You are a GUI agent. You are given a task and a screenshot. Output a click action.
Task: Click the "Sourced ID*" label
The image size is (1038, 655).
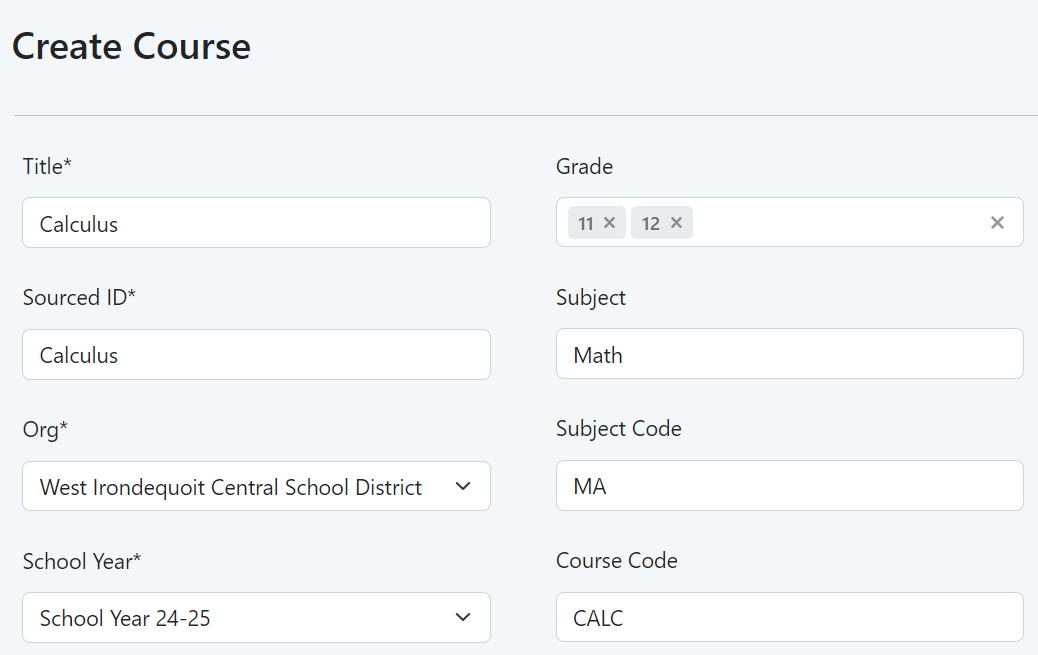click(79, 298)
